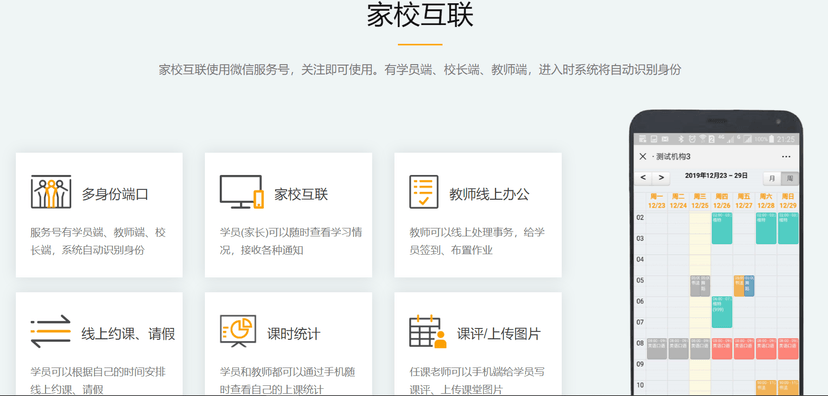Click the pie chart statistics icon
The height and width of the screenshot is (396, 828).
238,331
